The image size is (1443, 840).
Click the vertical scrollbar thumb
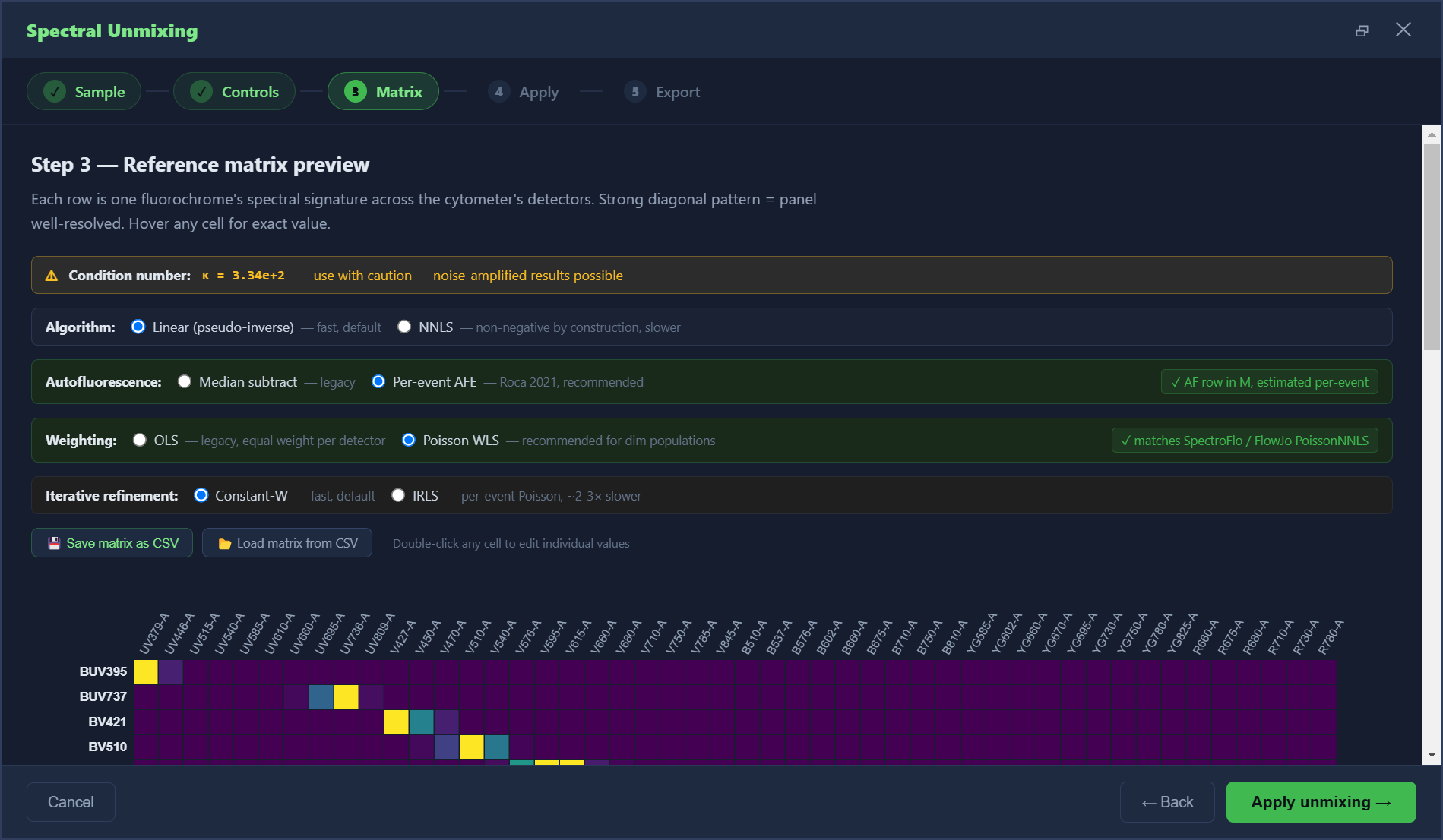pos(1432,247)
